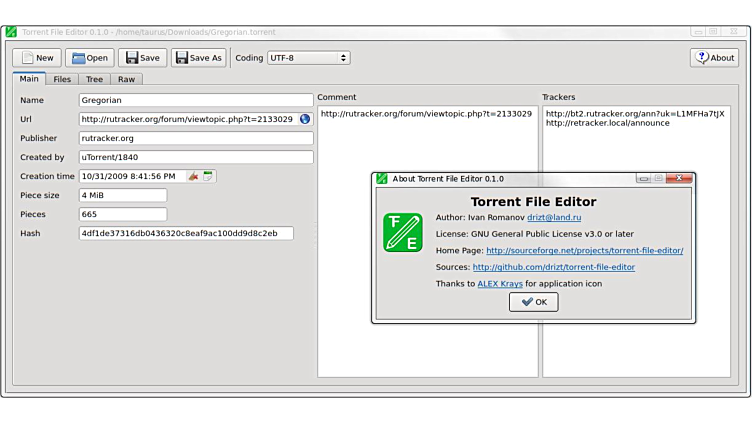Click author email link drizt@land.ru
Image resolution: width=752 pixels, height=423 pixels.
click(554, 217)
